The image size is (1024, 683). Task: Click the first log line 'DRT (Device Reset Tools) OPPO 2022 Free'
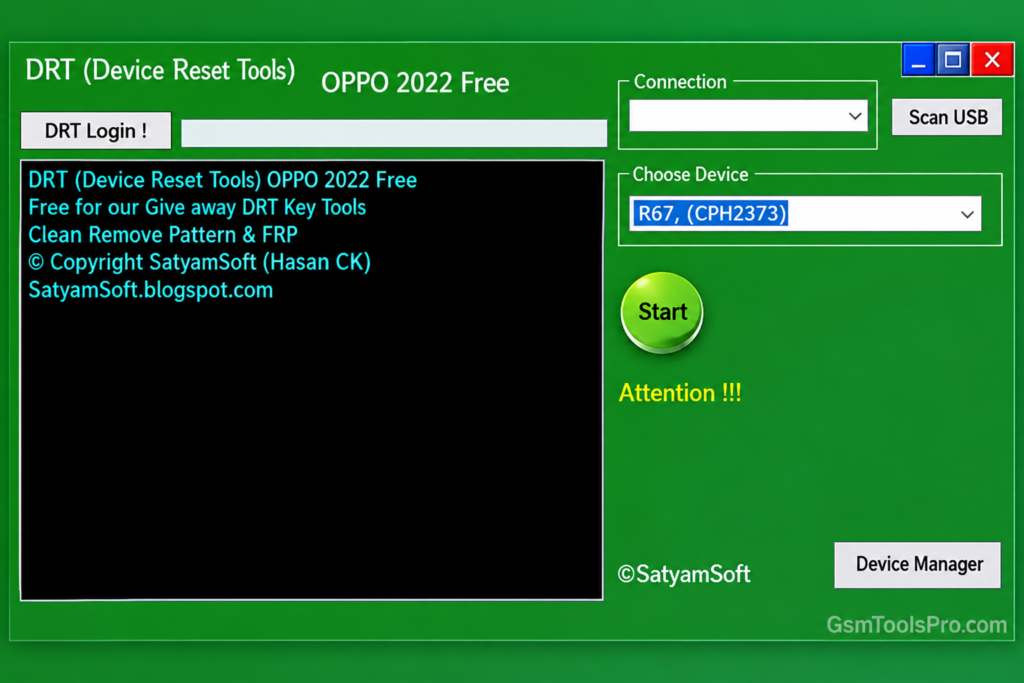click(223, 180)
